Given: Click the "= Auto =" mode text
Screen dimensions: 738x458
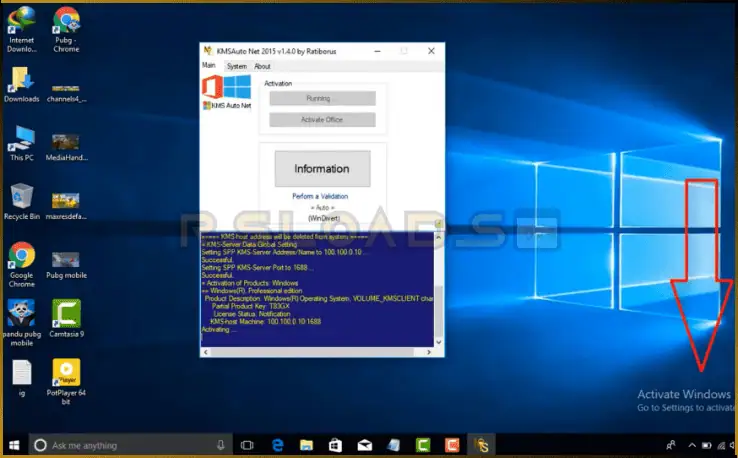Looking at the screenshot, I should (x=322, y=208).
